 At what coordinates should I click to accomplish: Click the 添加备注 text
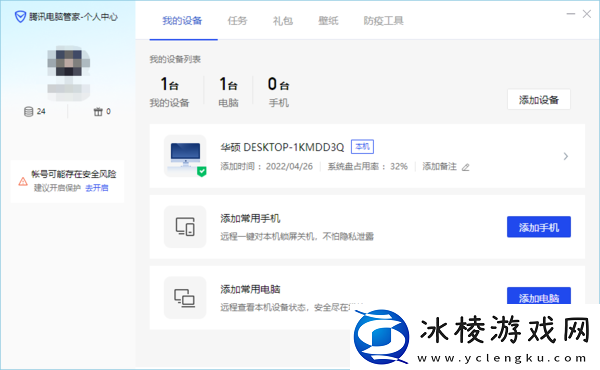coord(440,166)
